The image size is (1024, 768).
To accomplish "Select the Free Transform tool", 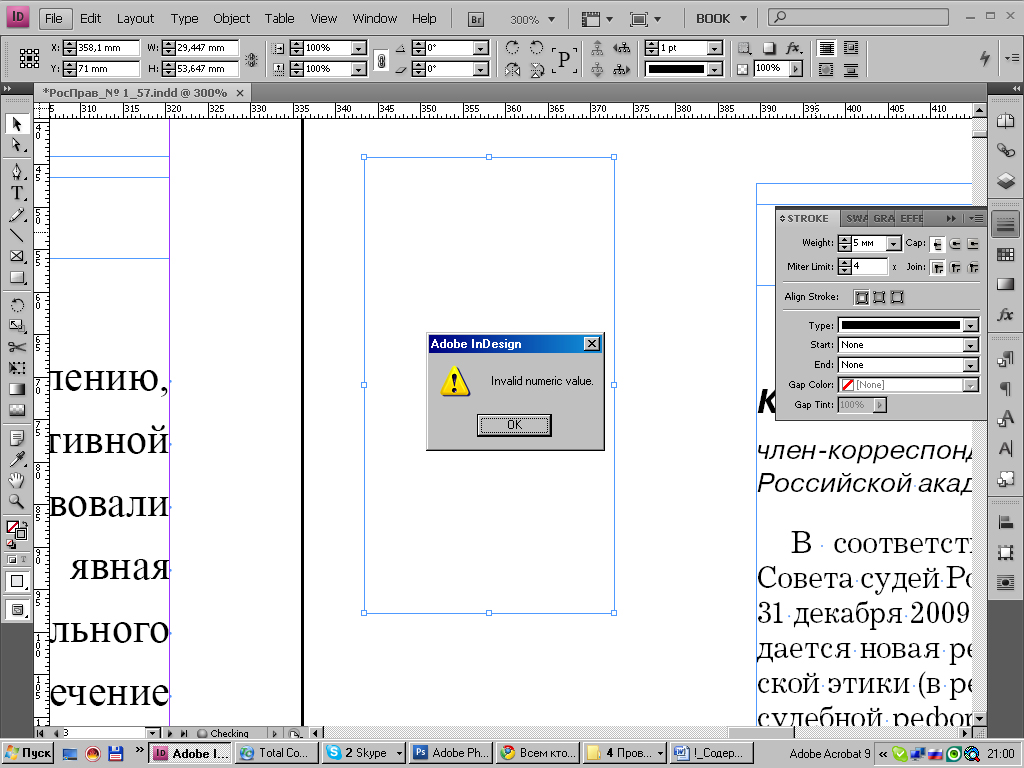I will tap(17, 368).
